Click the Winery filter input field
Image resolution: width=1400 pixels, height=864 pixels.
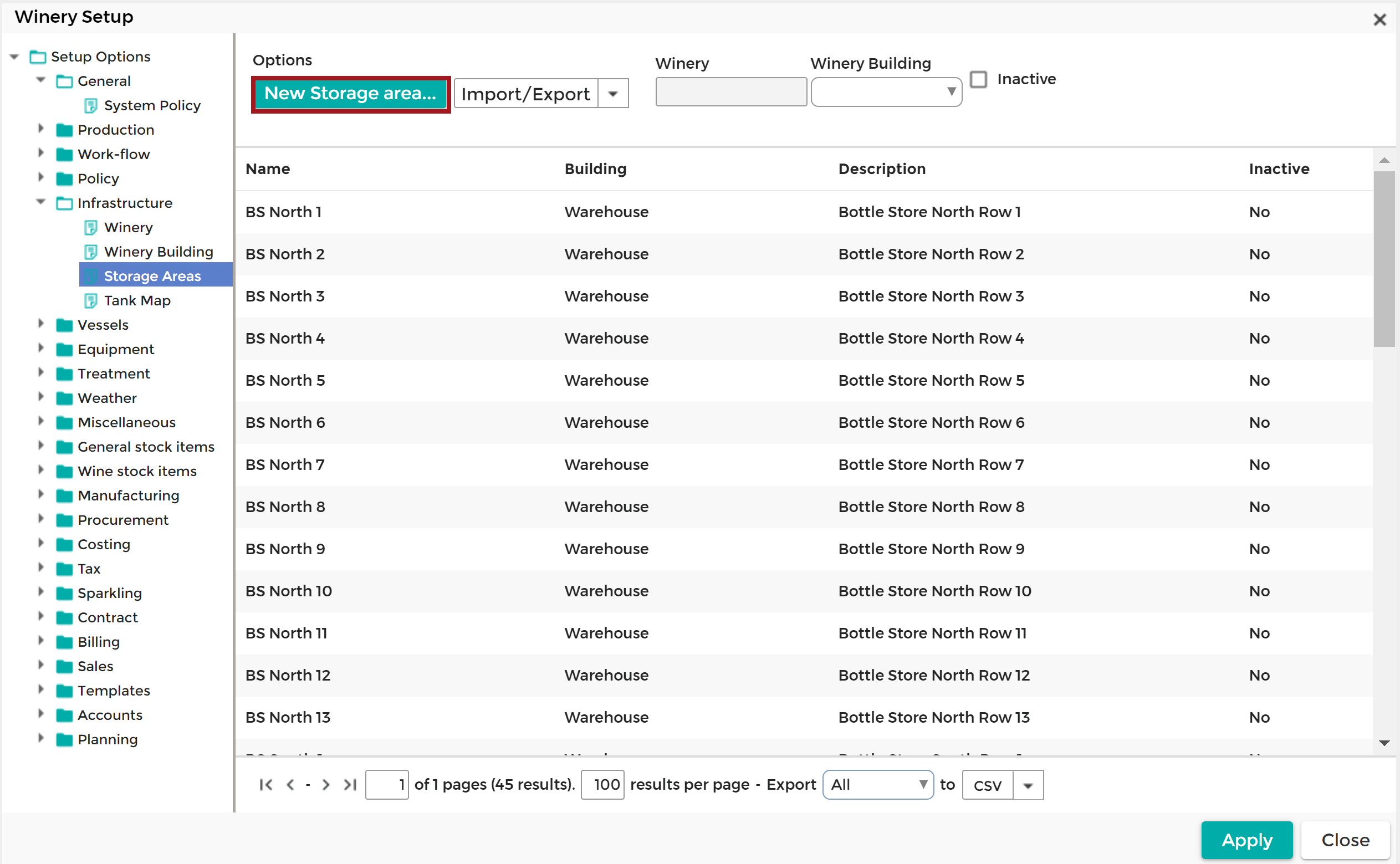731,92
